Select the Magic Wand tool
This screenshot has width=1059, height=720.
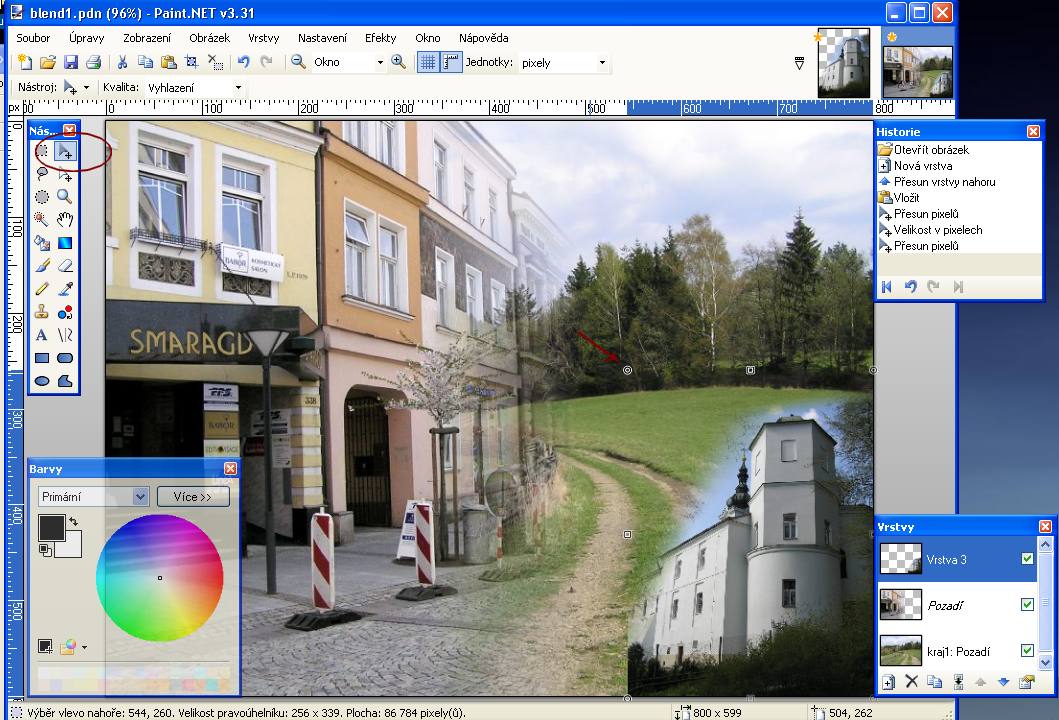(42, 219)
